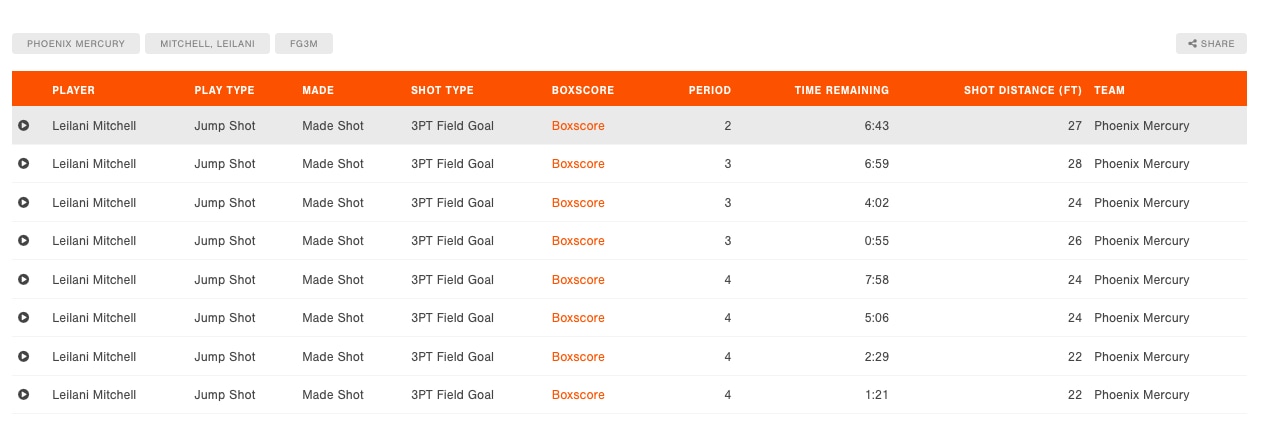Open Boxscore link for the 1:21 shot

click(x=578, y=395)
